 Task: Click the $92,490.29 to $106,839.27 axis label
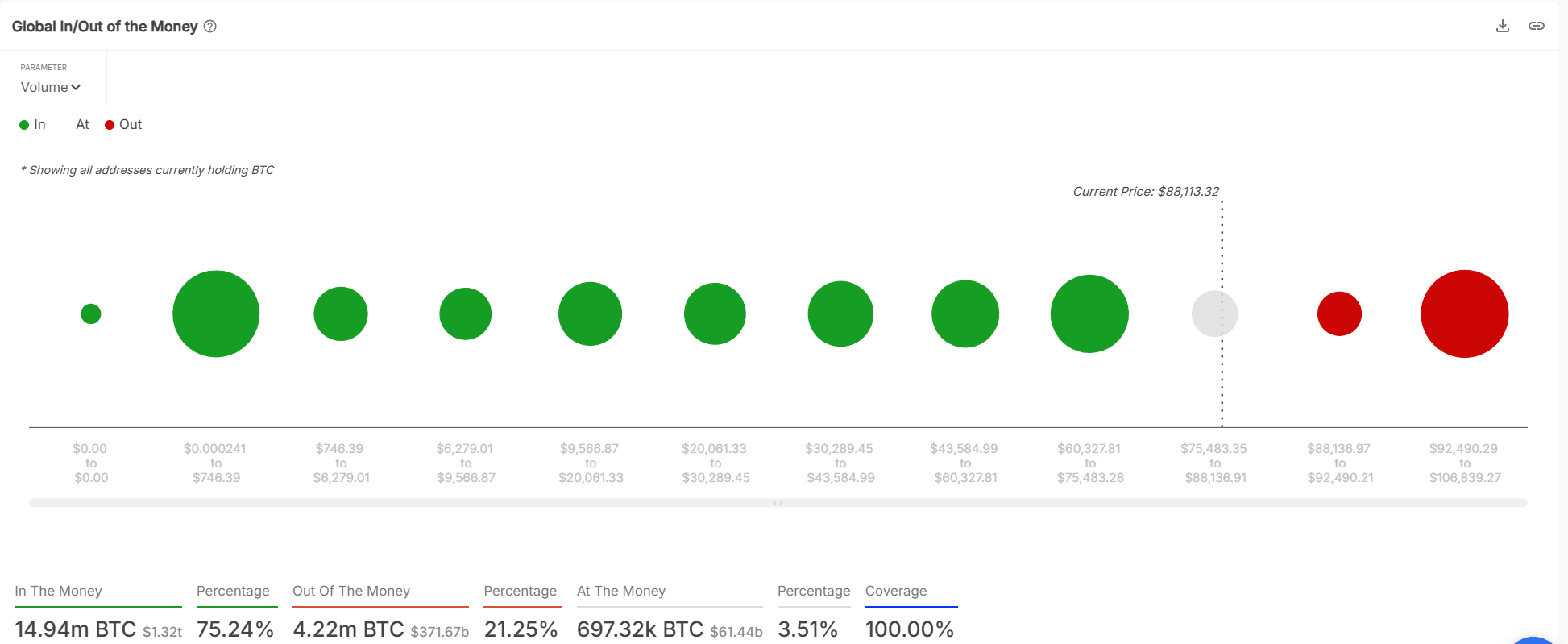[1465, 463]
